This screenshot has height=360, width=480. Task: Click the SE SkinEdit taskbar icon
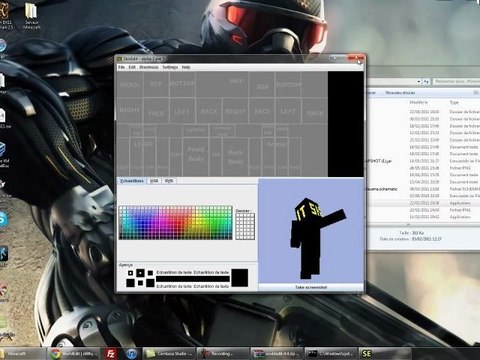tap(366, 353)
